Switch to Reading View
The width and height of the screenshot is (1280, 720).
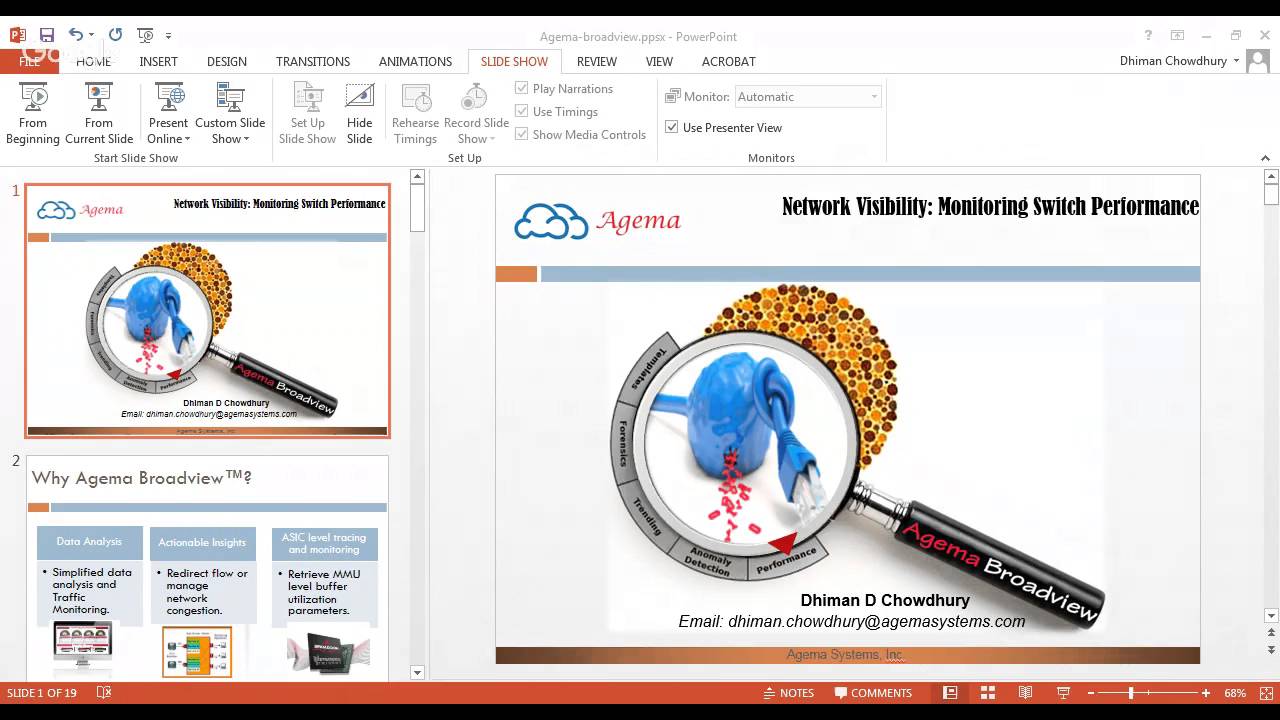coord(1025,692)
